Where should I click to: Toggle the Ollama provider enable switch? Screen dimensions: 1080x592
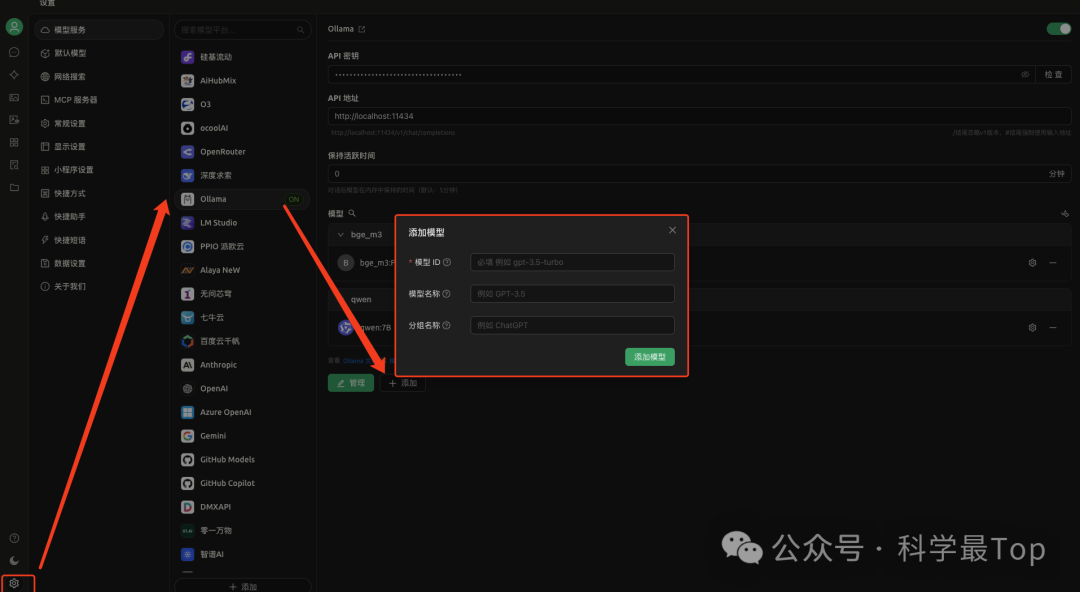(1059, 29)
